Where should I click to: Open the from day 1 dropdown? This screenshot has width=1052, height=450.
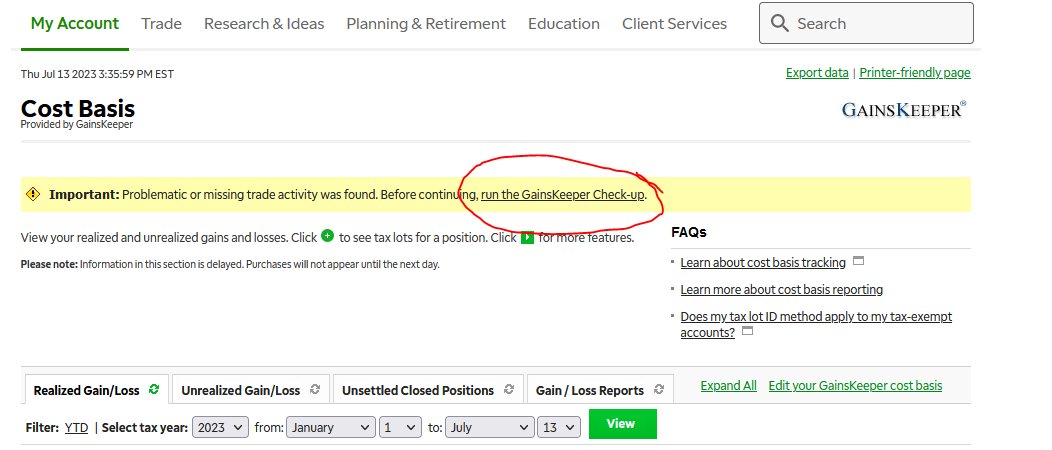click(401, 427)
